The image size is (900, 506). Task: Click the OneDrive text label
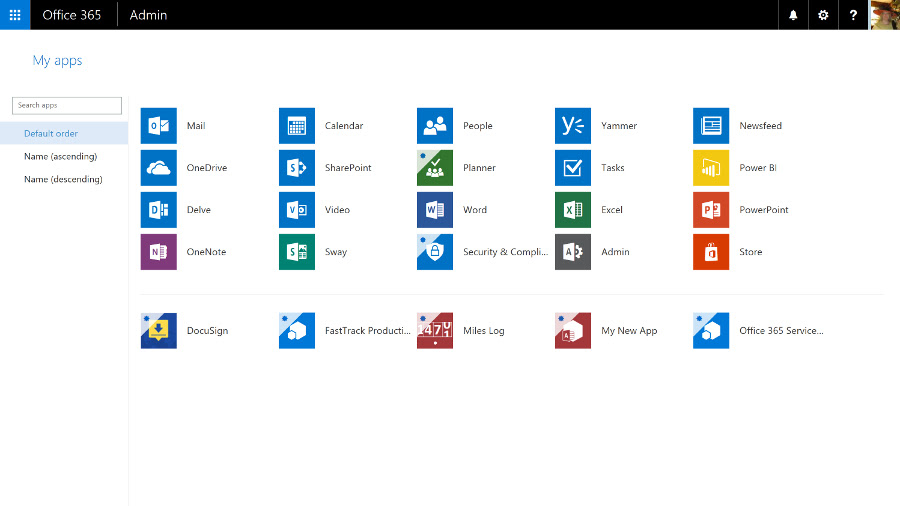click(x=207, y=168)
